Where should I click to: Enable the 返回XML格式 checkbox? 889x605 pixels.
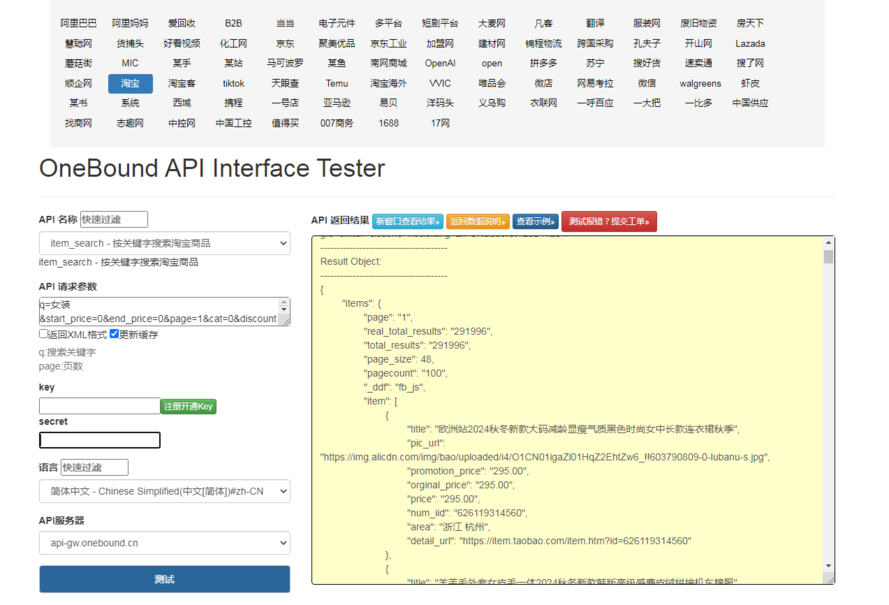44,334
